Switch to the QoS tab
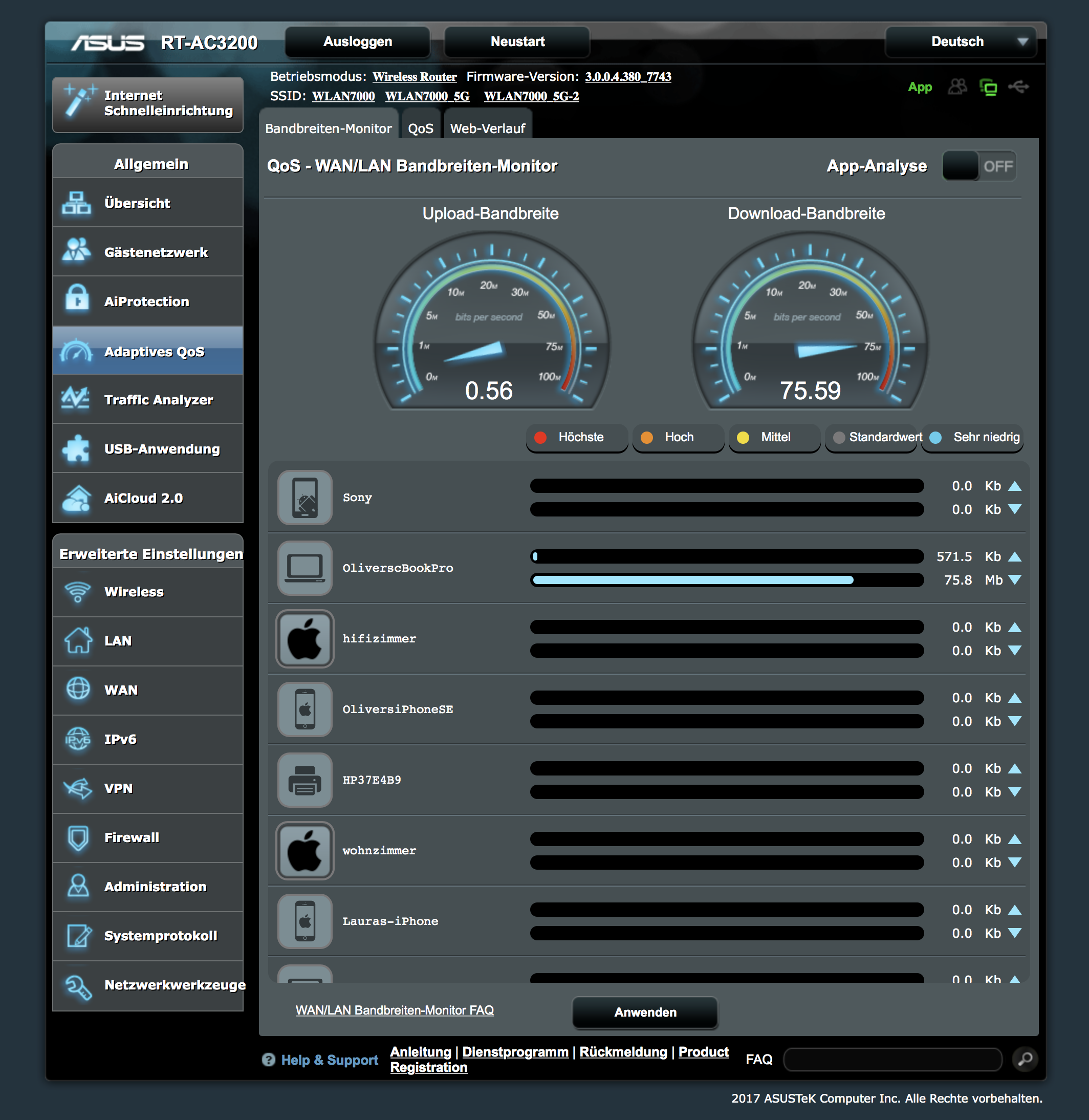Screen dimensions: 1089x1120 point(420,128)
